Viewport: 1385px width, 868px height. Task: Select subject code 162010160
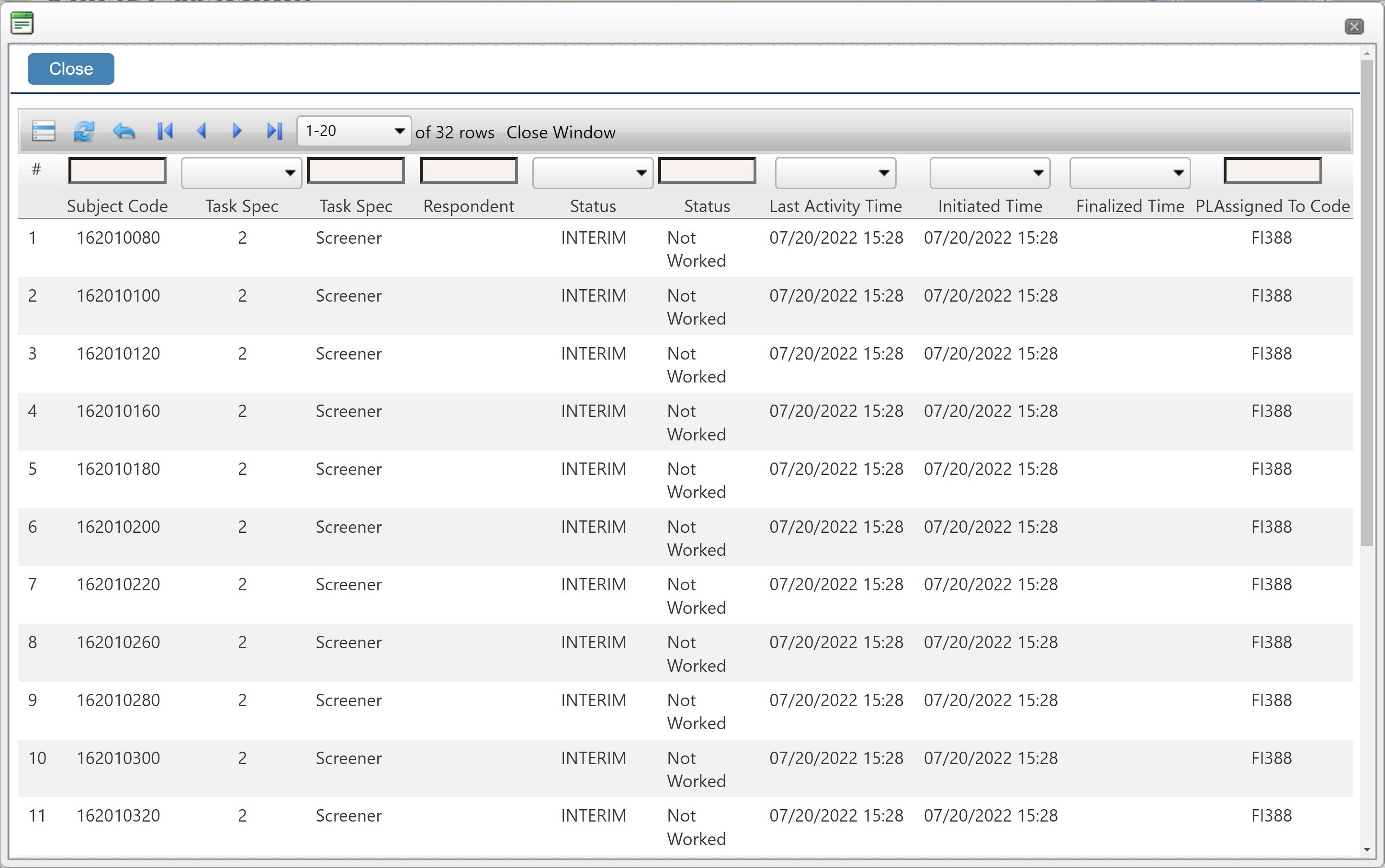click(x=118, y=411)
